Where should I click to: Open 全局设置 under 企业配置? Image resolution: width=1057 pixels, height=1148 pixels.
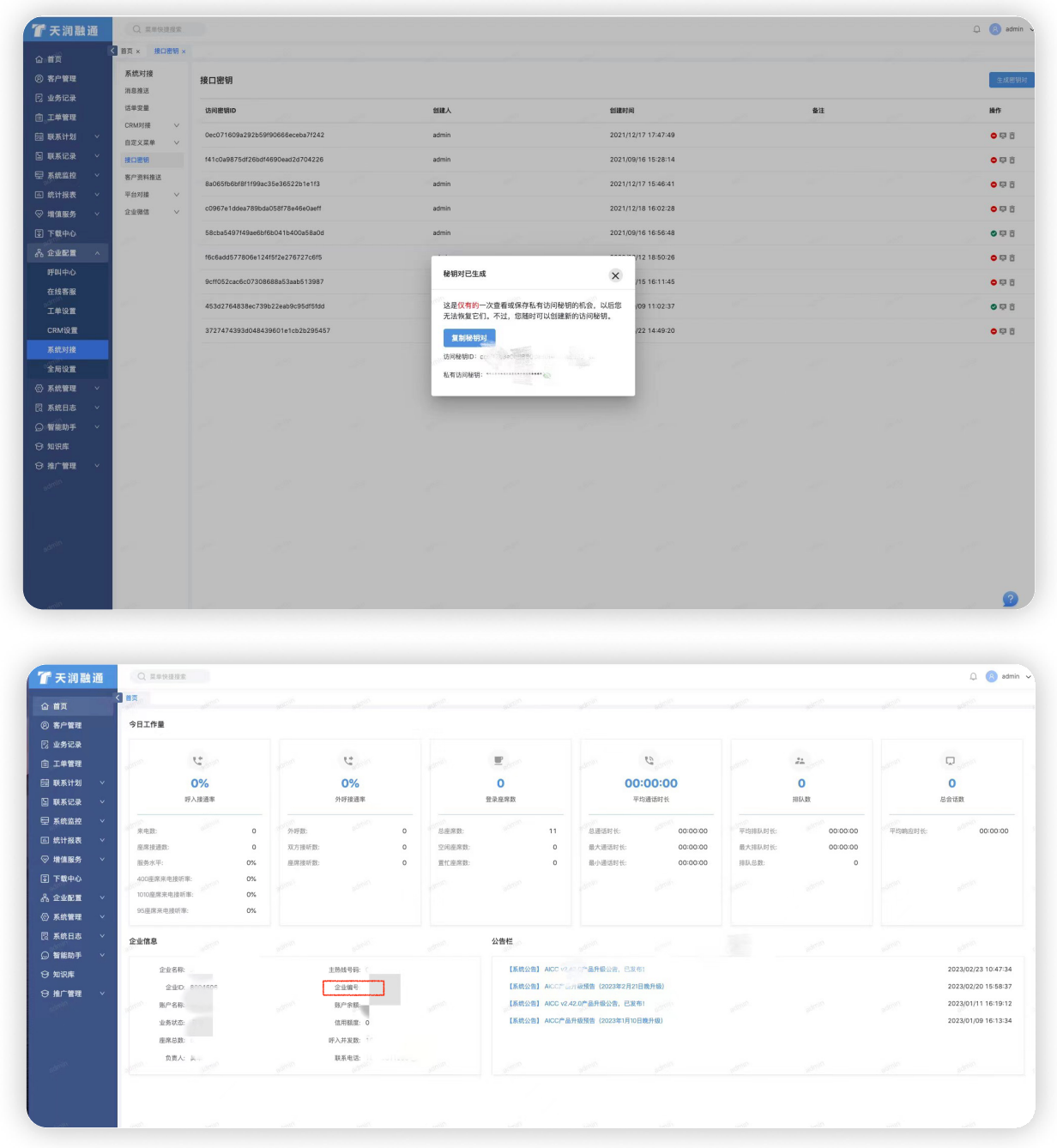(62, 369)
